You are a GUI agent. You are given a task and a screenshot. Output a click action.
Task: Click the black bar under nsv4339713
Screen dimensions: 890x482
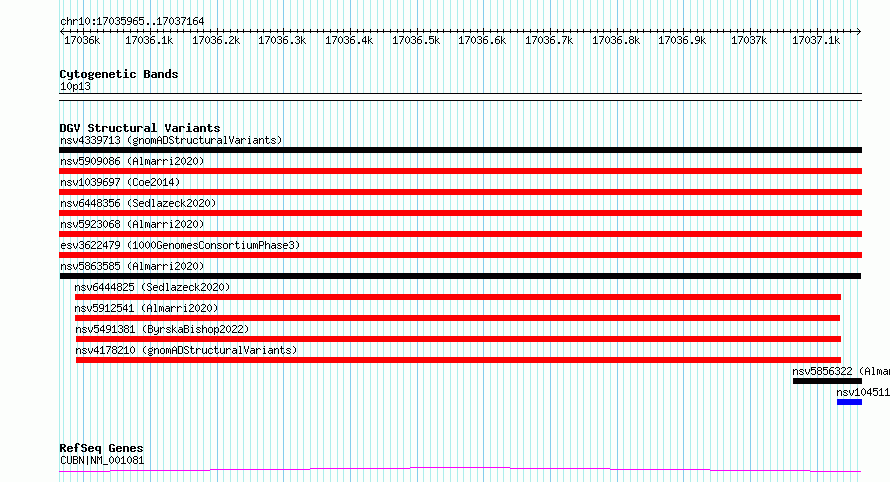(x=460, y=150)
